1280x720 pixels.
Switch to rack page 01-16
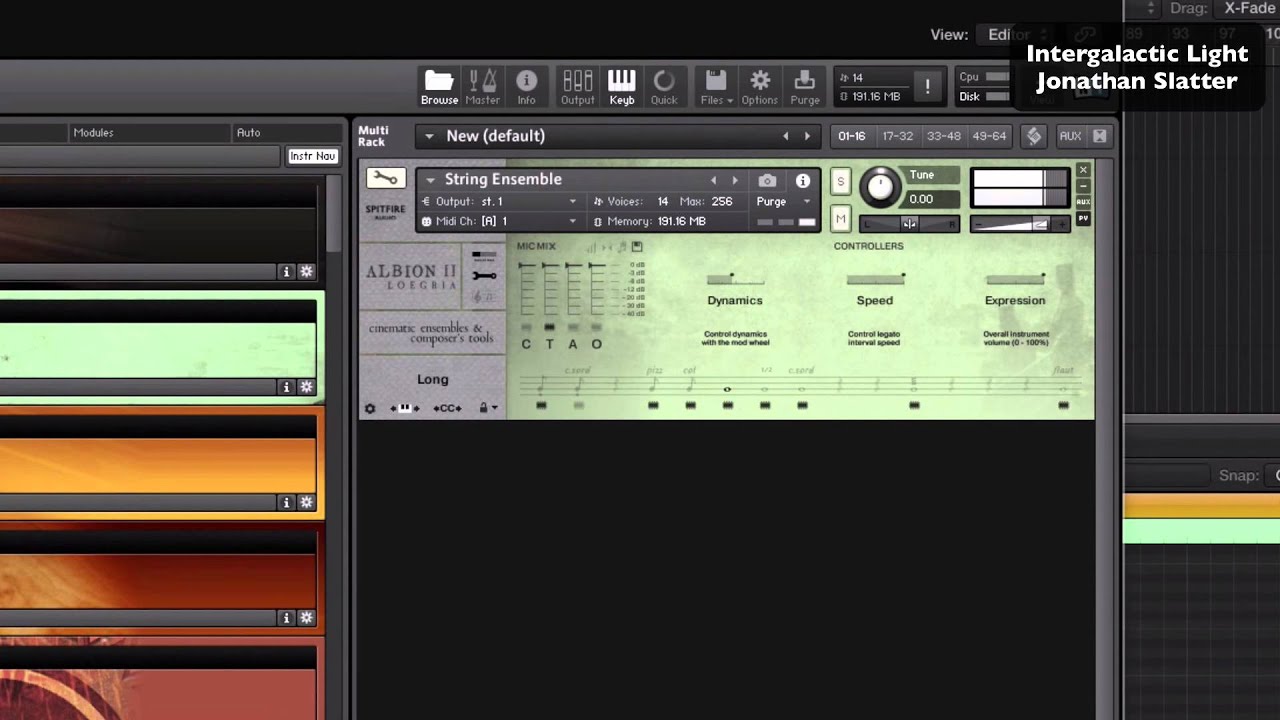pyautogui.click(x=852, y=136)
